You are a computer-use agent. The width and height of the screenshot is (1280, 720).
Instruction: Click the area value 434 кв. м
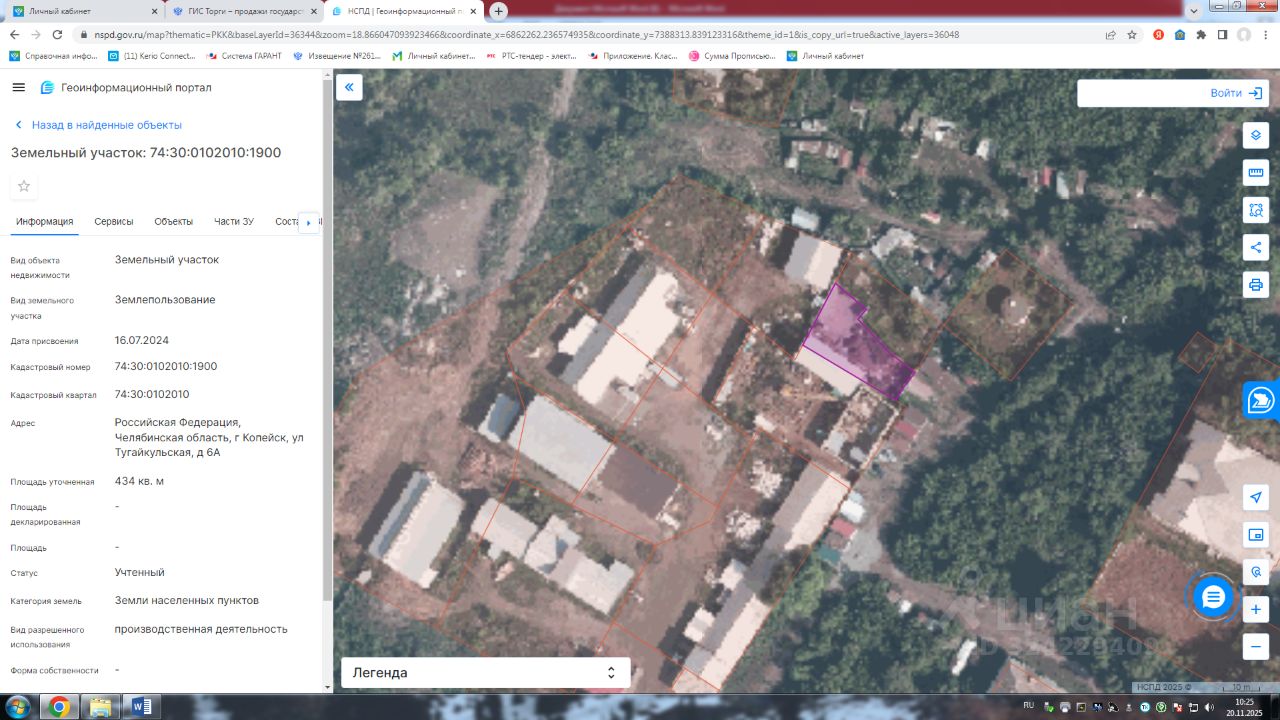(x=139, y=481)
